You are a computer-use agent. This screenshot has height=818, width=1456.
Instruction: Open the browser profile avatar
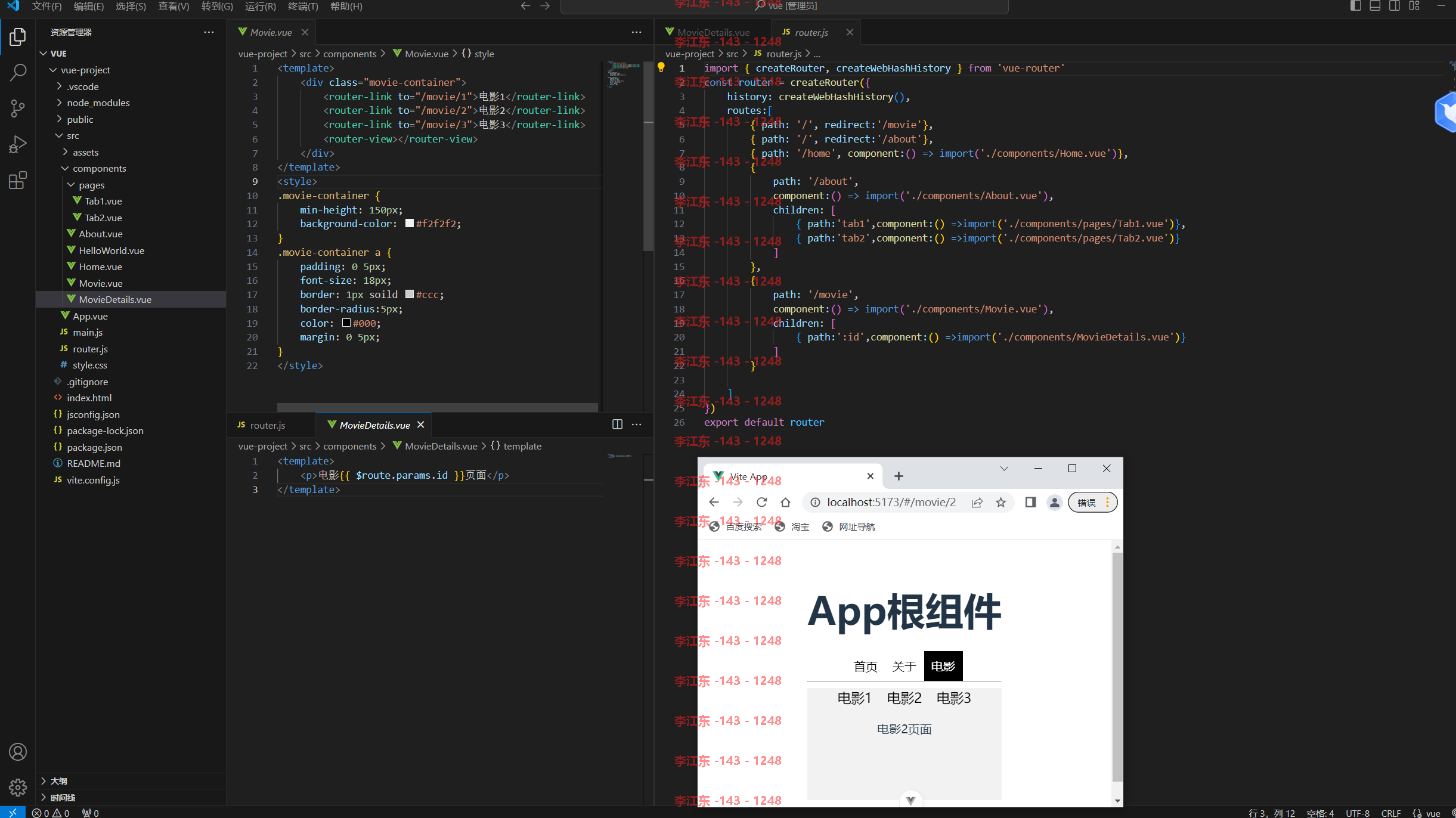[1054, 502]
